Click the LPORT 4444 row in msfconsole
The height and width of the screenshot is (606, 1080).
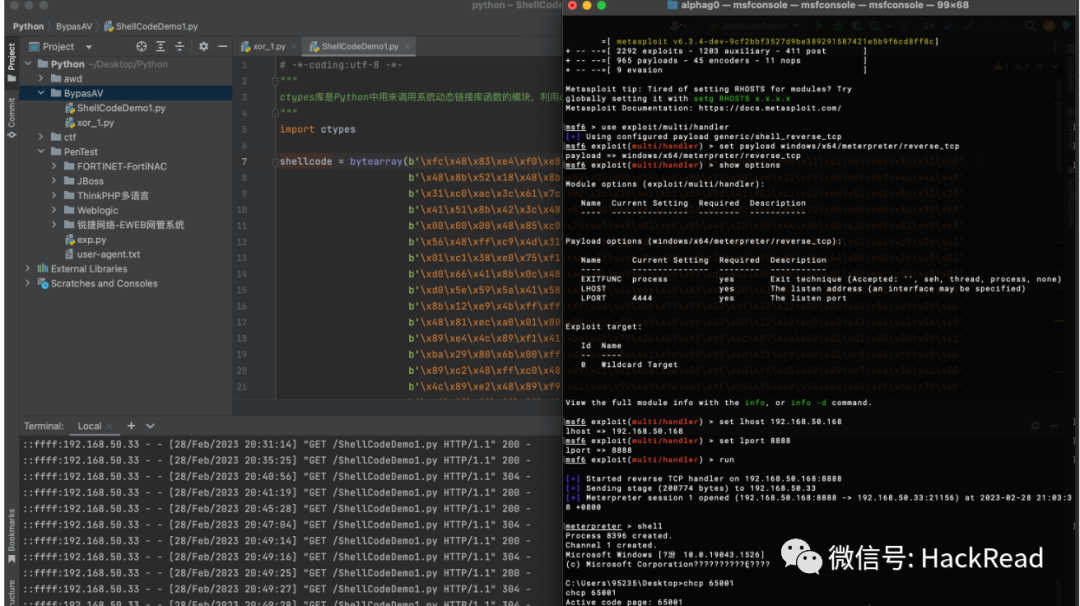click(714, 298)
